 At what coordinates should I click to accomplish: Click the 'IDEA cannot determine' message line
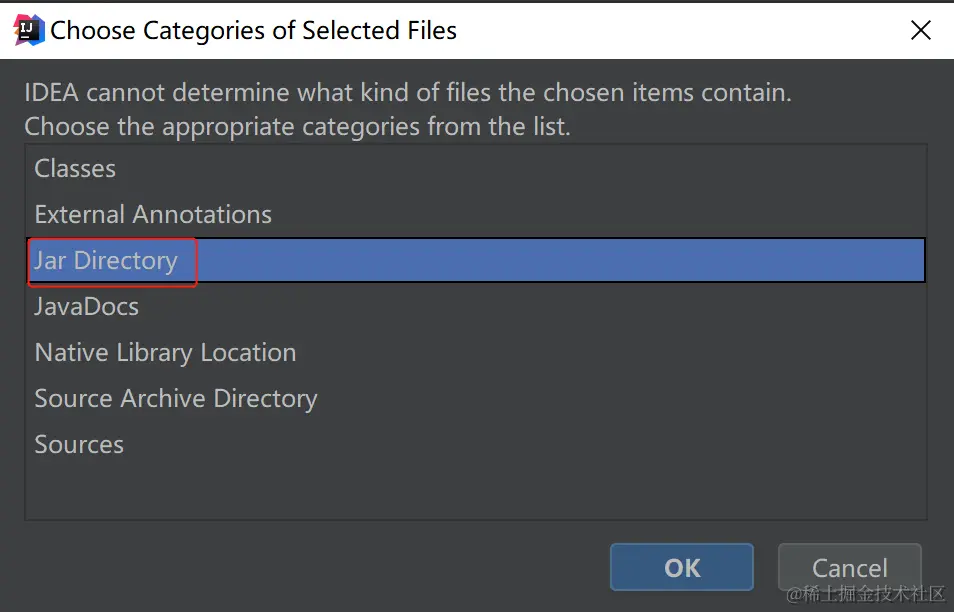pyautogui.click(x=407, y=94)
